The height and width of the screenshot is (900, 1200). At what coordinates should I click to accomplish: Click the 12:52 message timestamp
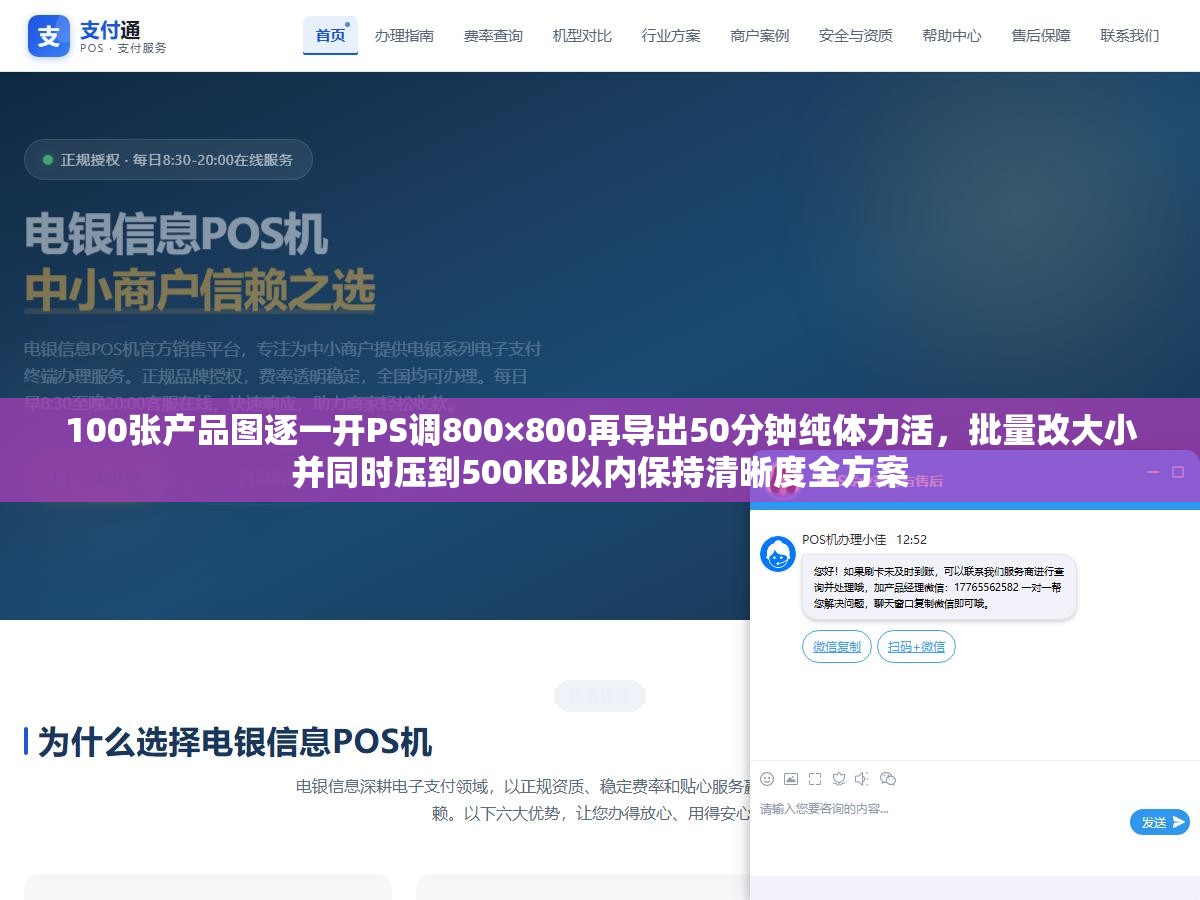click(911, 539)
